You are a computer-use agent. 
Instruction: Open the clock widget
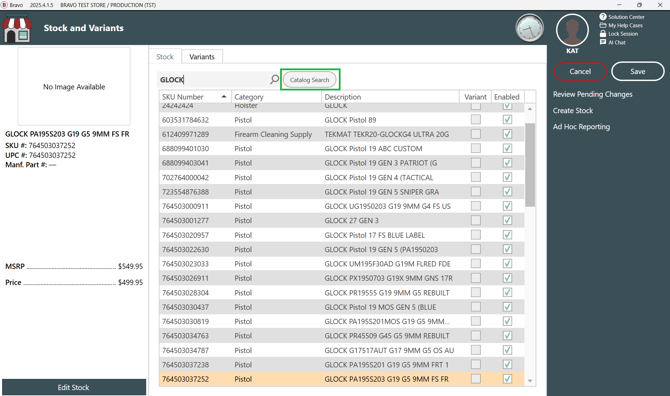coord(529,28)
